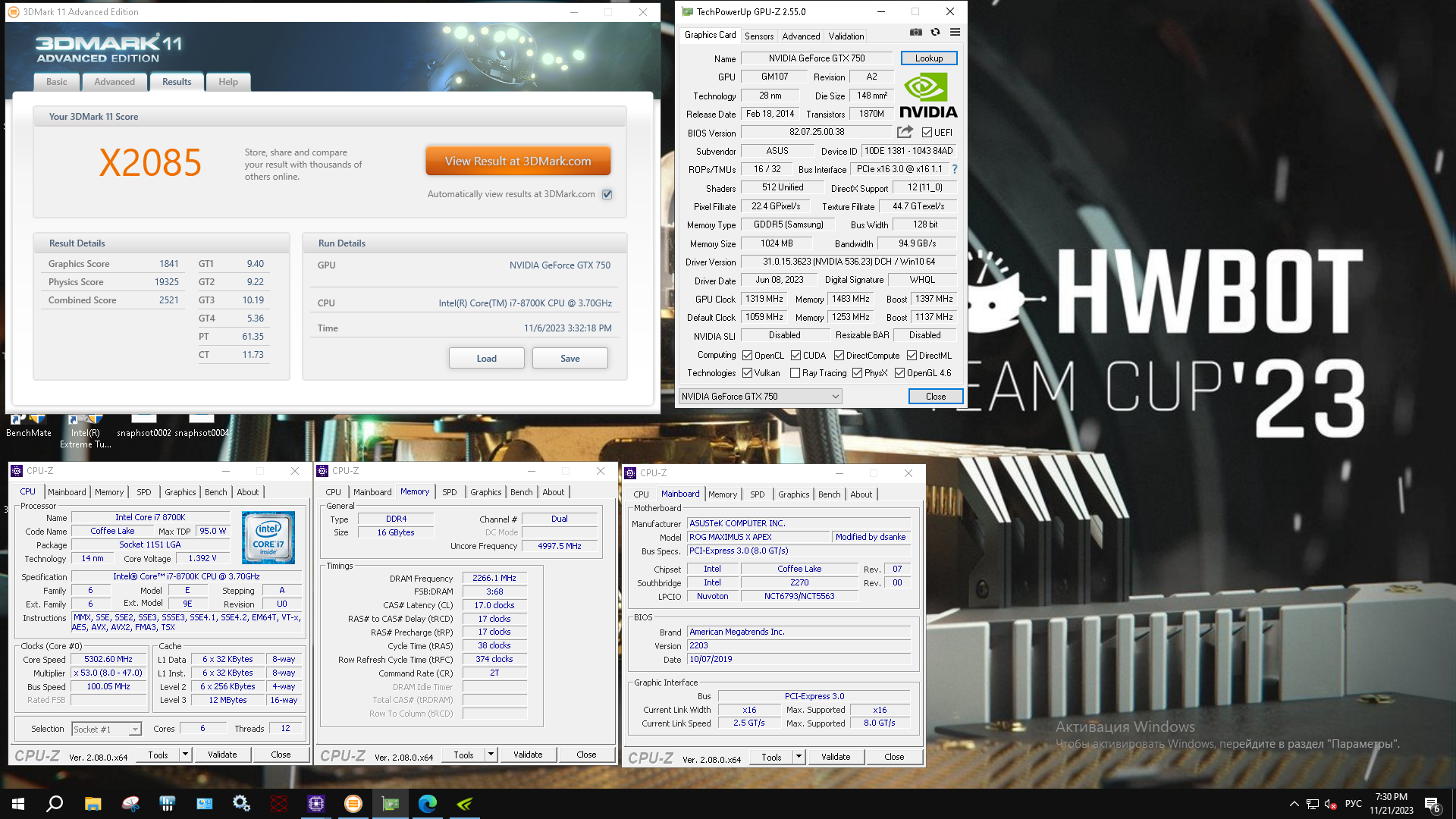Click the Save button in Run Details
Screen dimensions: 1456x819
570,358
